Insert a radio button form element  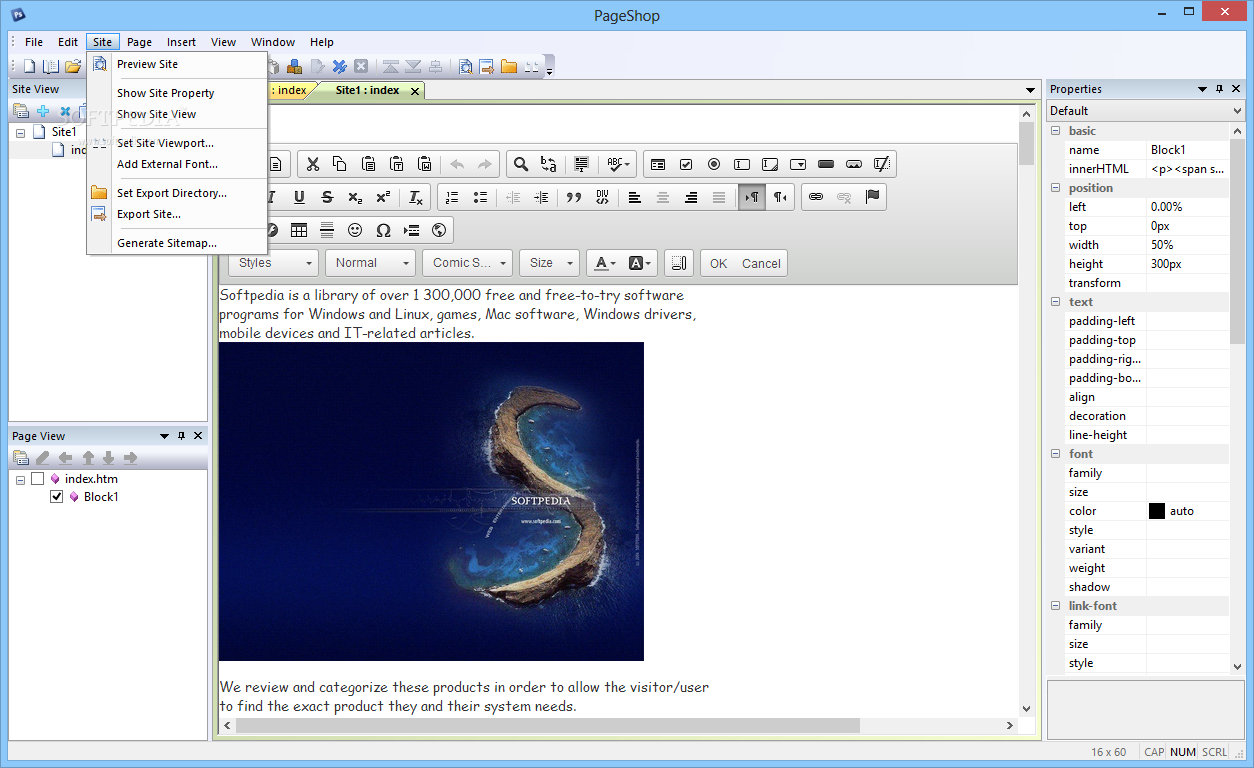pos(714,164)
